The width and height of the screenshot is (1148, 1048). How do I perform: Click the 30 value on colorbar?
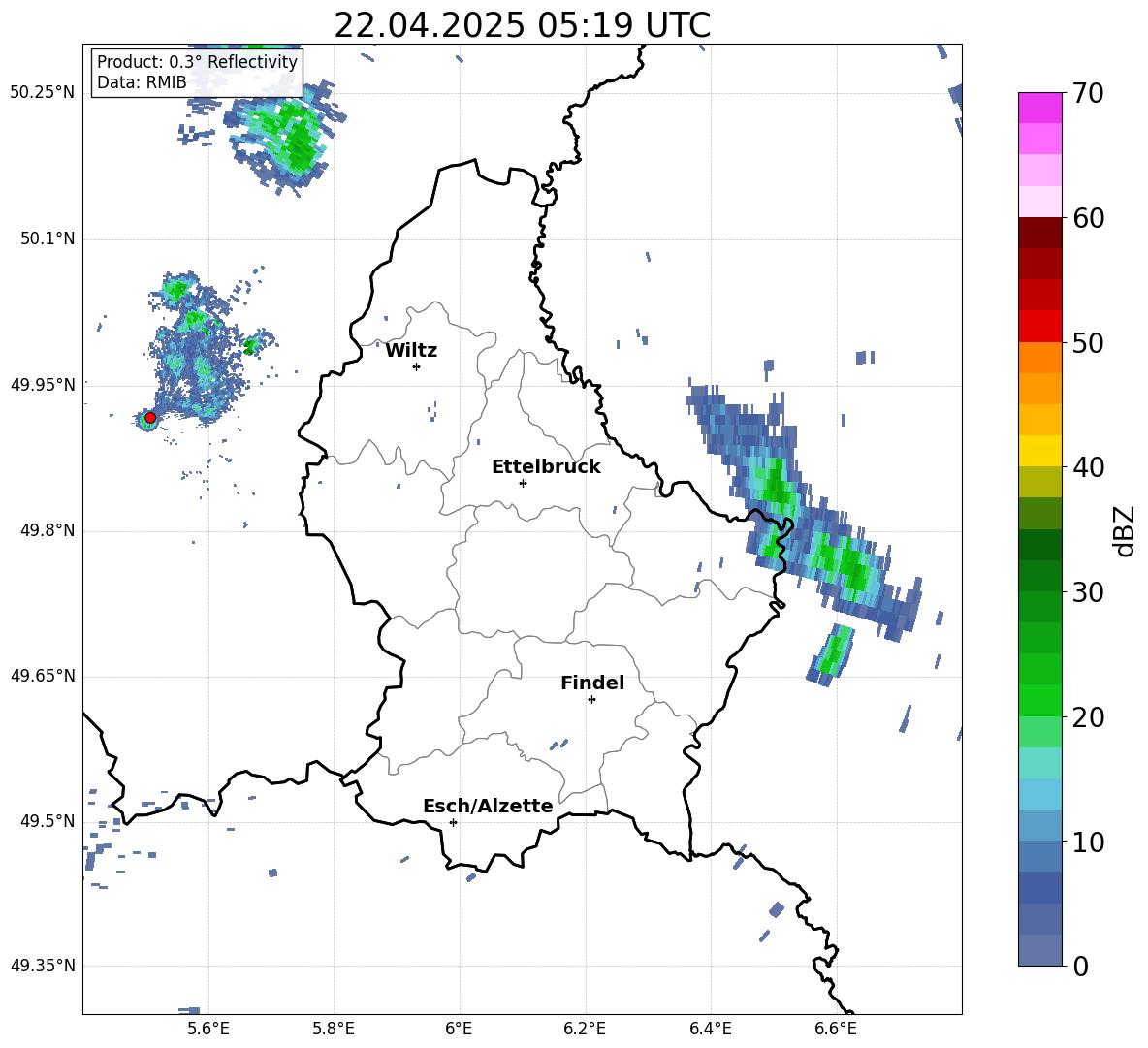pos(1087,592)
